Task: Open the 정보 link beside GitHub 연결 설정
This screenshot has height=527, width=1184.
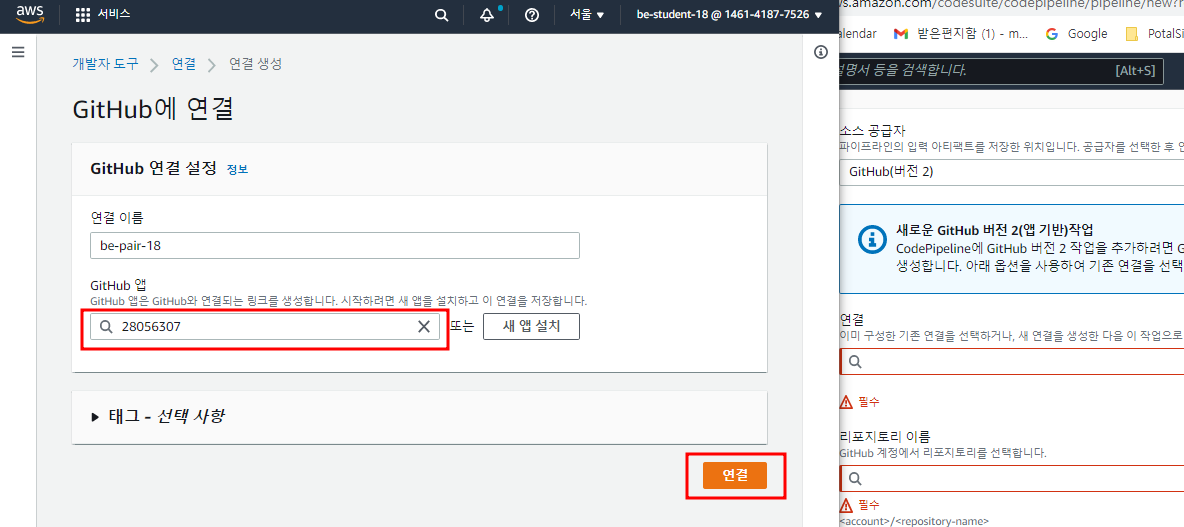Action: click(237, 169)
